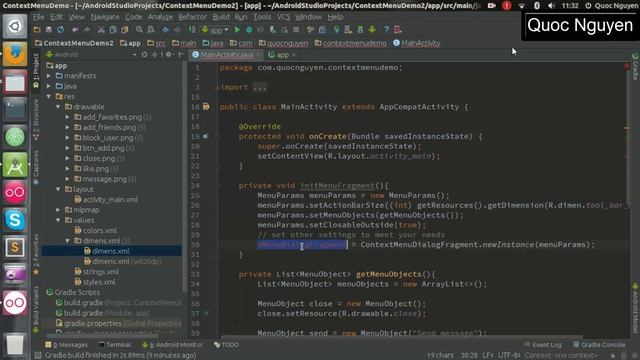The width and height of the screenshot is (640, 360).
Task: Click Scroll from Source target icon
Action: click(144, 54)
